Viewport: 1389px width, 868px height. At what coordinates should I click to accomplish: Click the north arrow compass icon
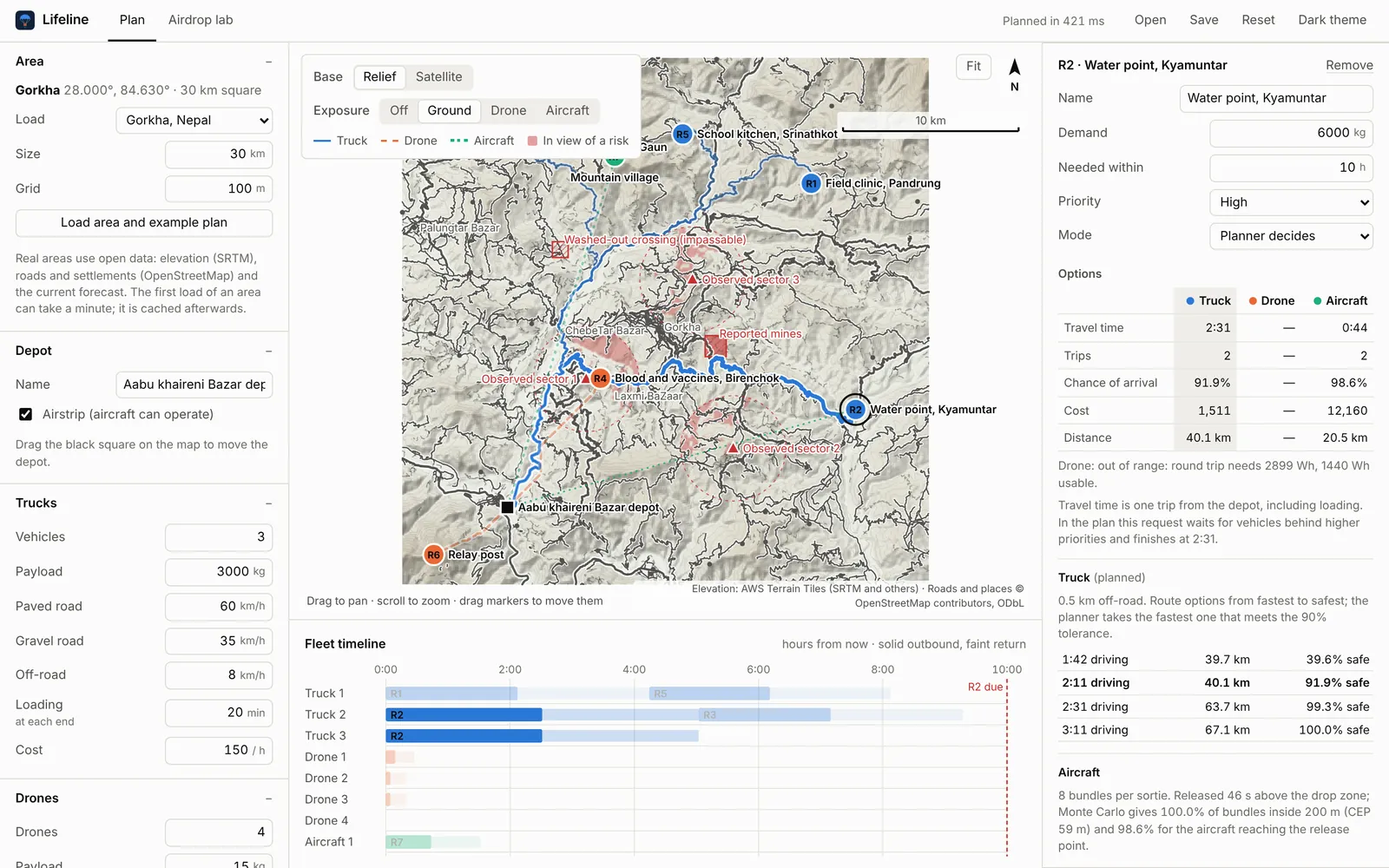[x=1014, y=67]
